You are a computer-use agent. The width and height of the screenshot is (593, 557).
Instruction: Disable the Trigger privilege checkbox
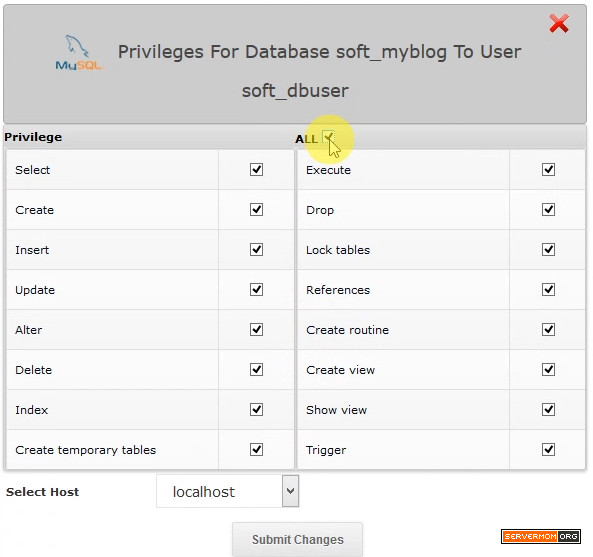[x=548, y=450]
